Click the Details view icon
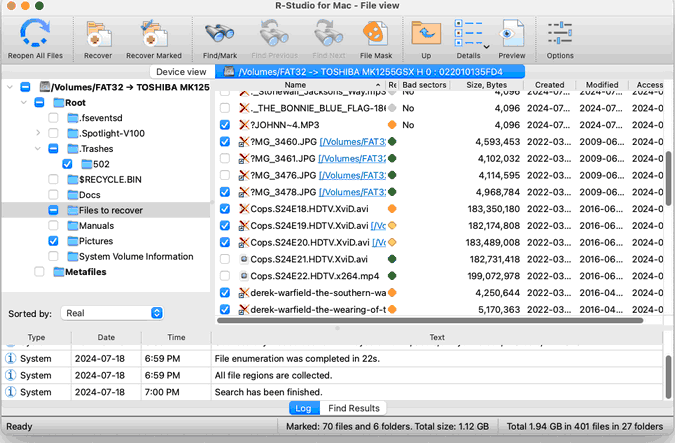Viewport: 675px width, 443px height. coord(468,33)
